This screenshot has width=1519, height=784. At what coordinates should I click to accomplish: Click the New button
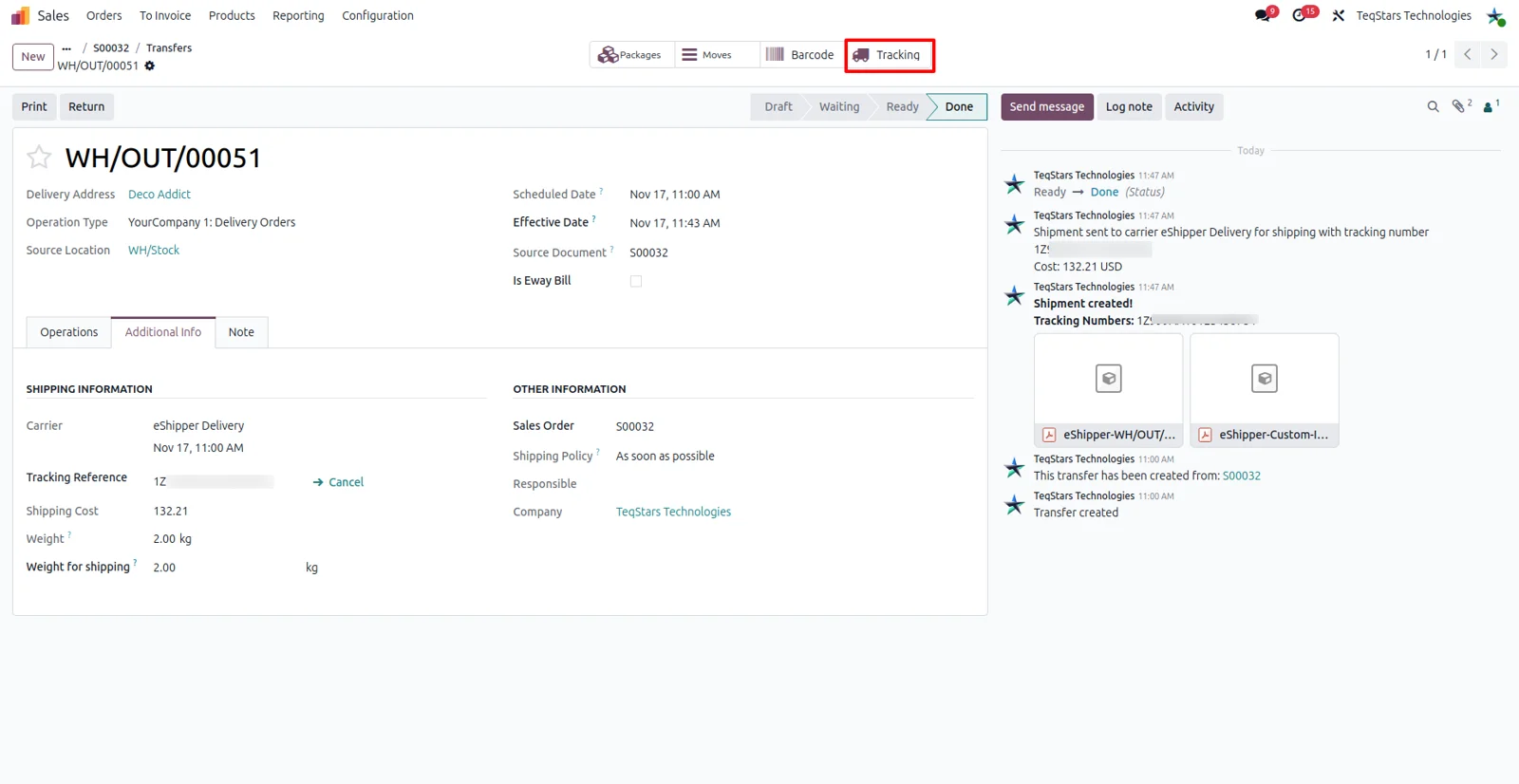point(33,57)
